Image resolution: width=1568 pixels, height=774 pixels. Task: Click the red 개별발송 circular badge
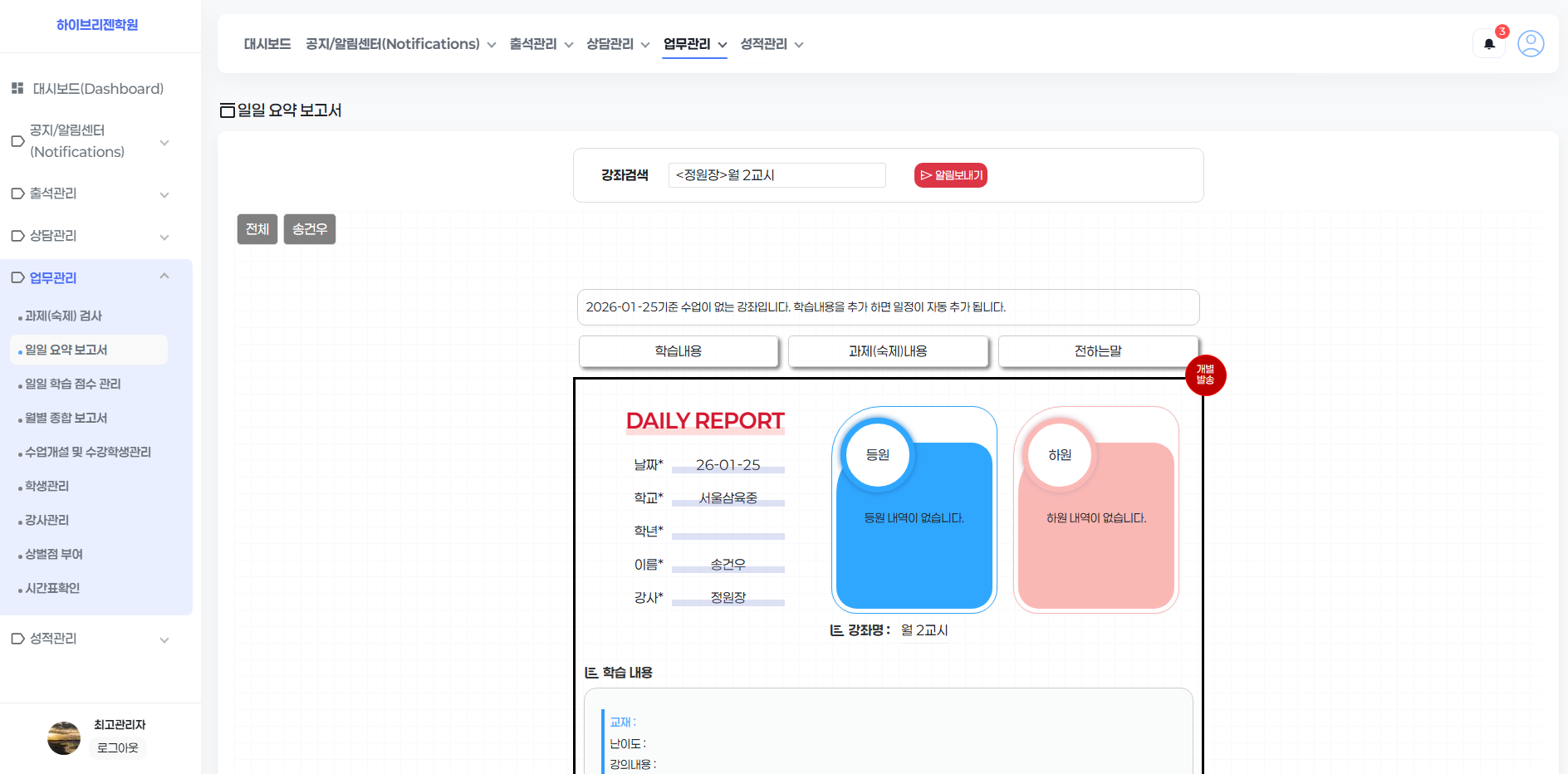1205,375
